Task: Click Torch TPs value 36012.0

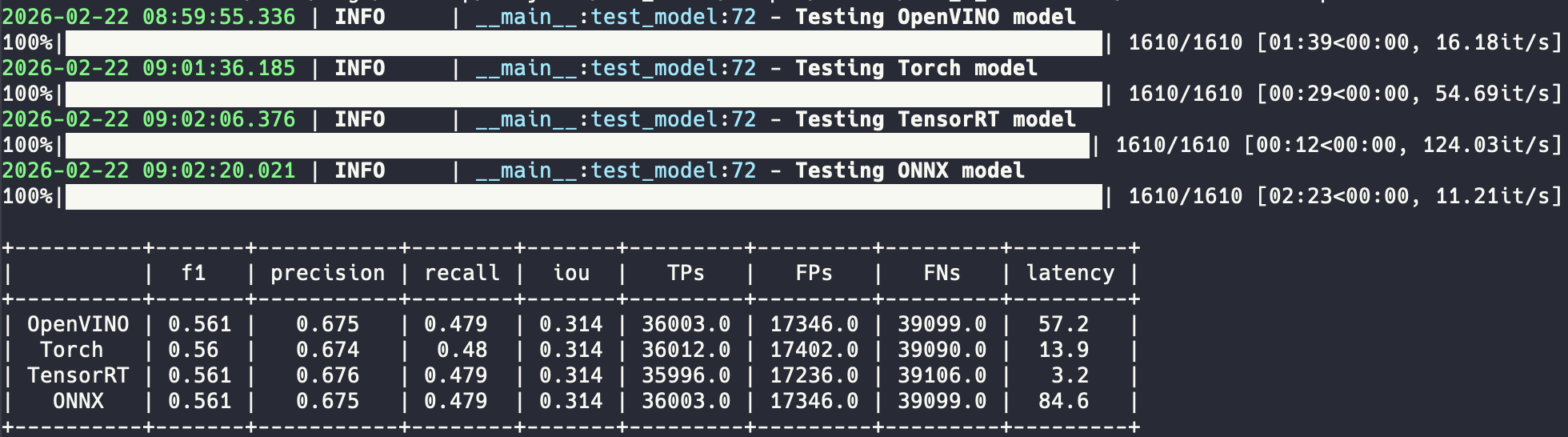Action: [686, 350]
